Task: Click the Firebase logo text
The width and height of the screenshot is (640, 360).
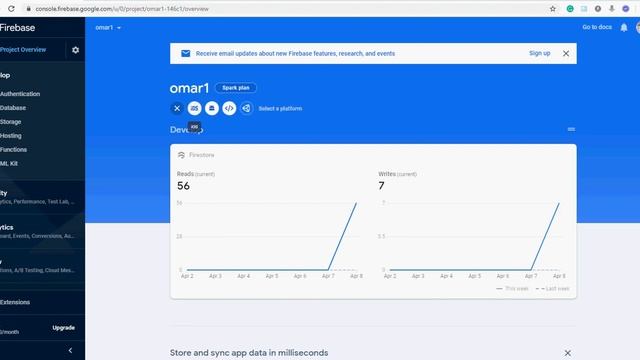Action: click(18, 28)
